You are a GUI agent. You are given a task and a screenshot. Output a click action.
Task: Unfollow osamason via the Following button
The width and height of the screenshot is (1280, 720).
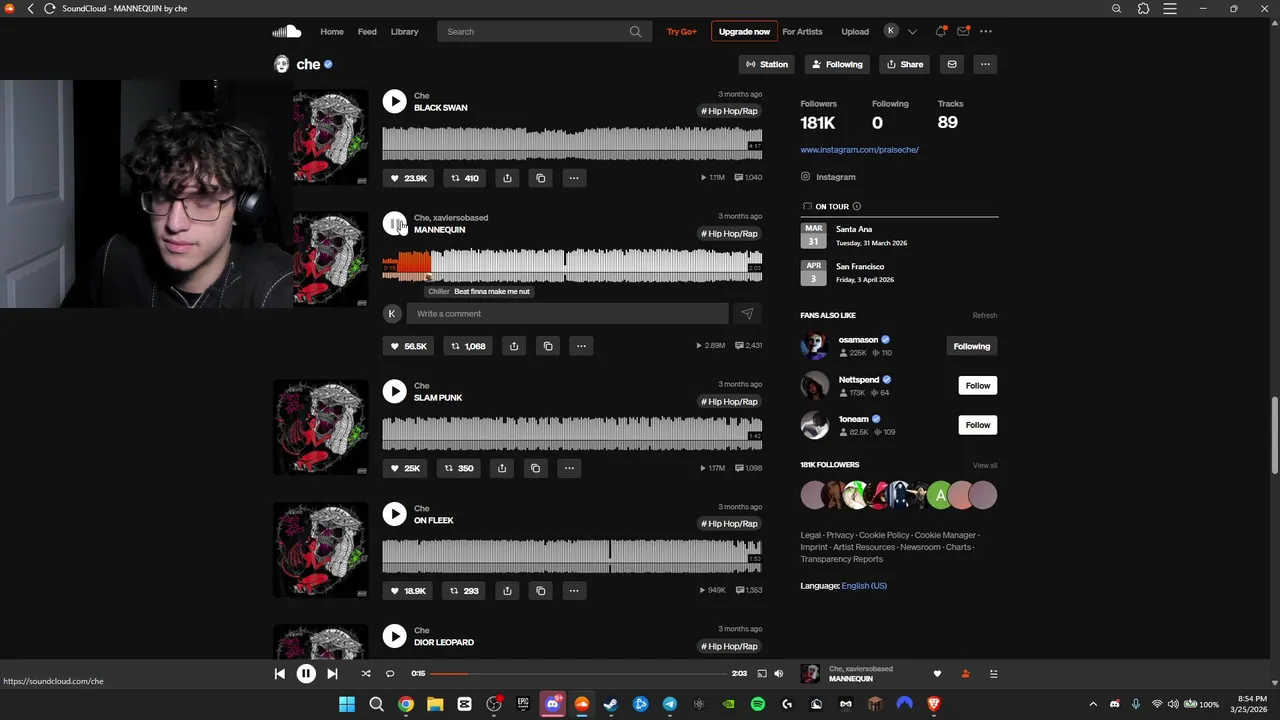pos(972,346)
